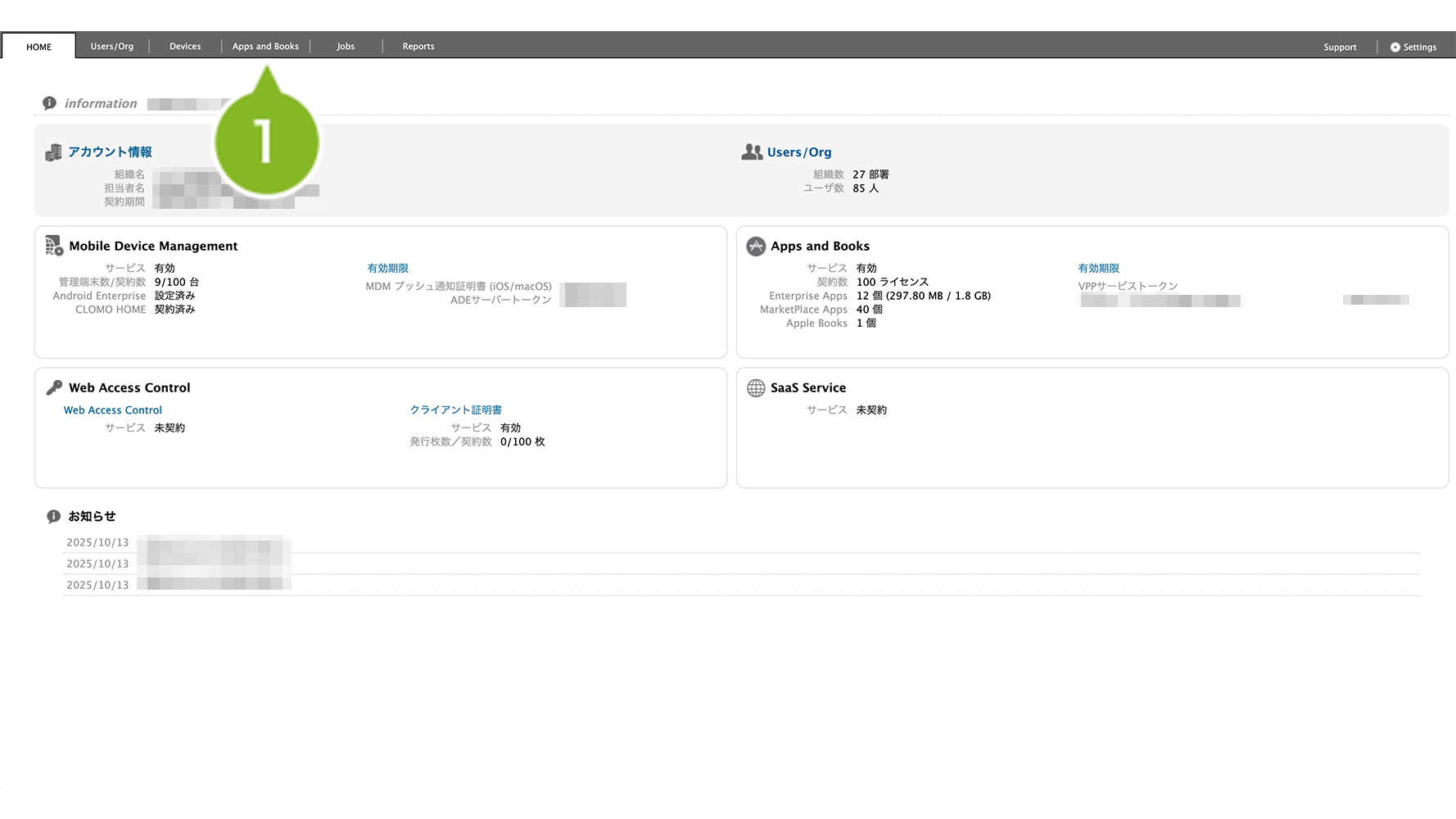Viewport: 1456px width, 819px height.
Task: Switch to the Devices tab
Action: point(185,47)
